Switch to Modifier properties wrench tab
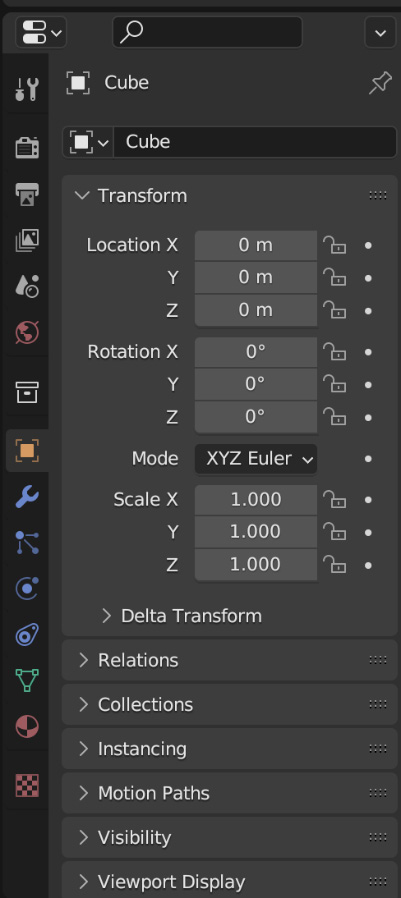Viewport: 401px width, 898px height. click(26, 497)
